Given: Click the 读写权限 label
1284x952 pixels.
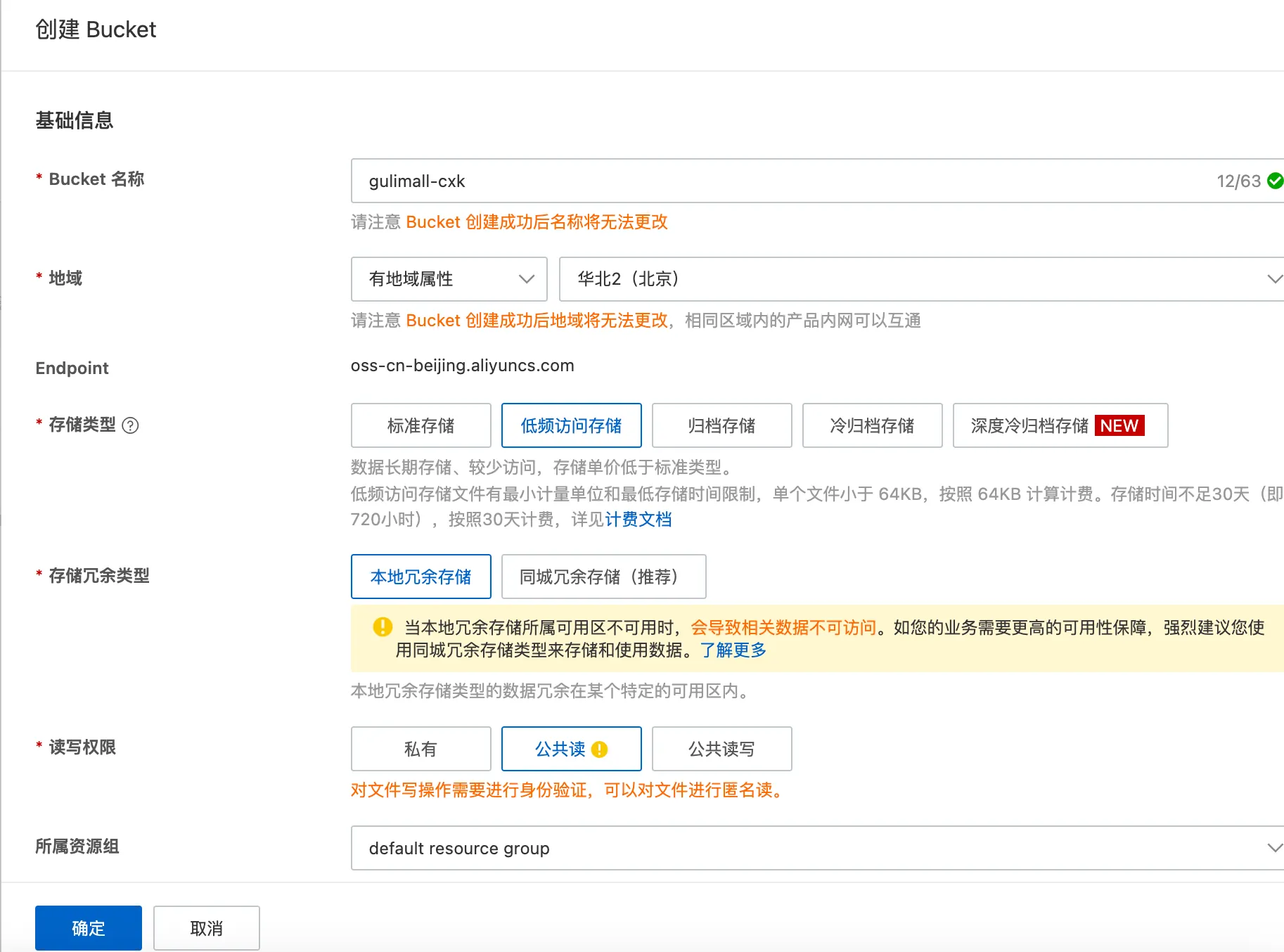Looking at the screenshot, I should 82,747.
